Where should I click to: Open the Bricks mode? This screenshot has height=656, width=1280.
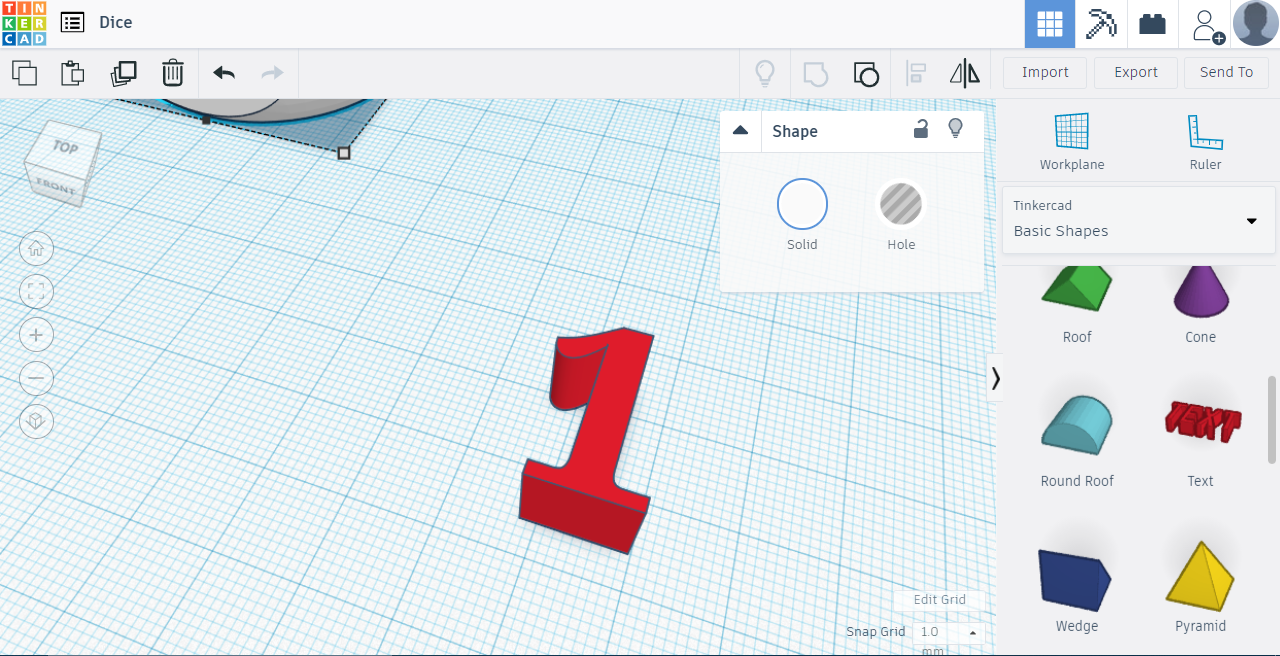1153,24
